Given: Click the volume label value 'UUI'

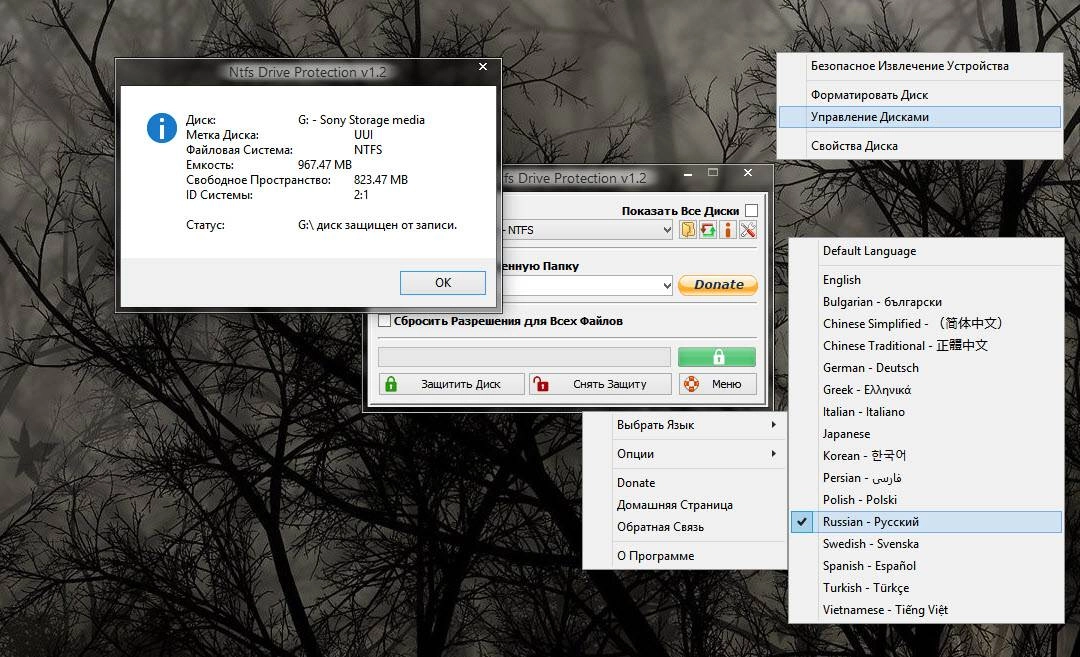Looking at the screenshot, I should pos(363,135).
